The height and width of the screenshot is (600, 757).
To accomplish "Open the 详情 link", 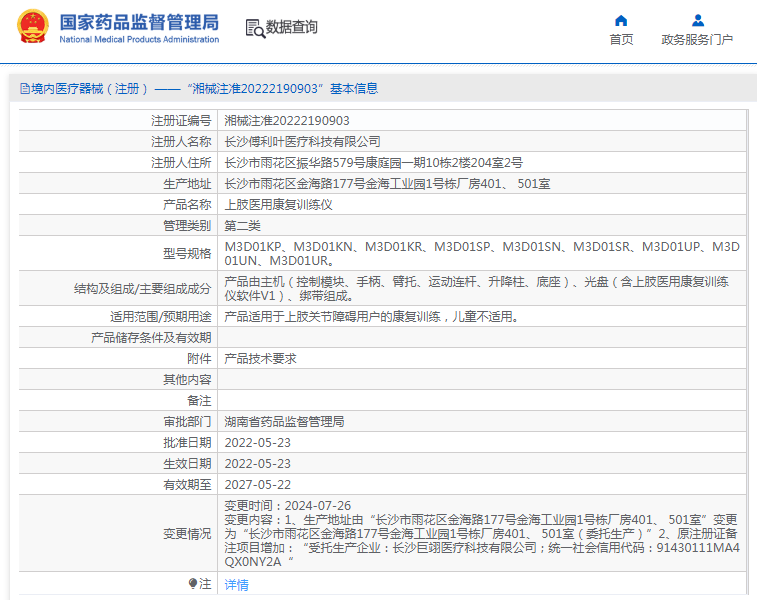I will point(237,585).
